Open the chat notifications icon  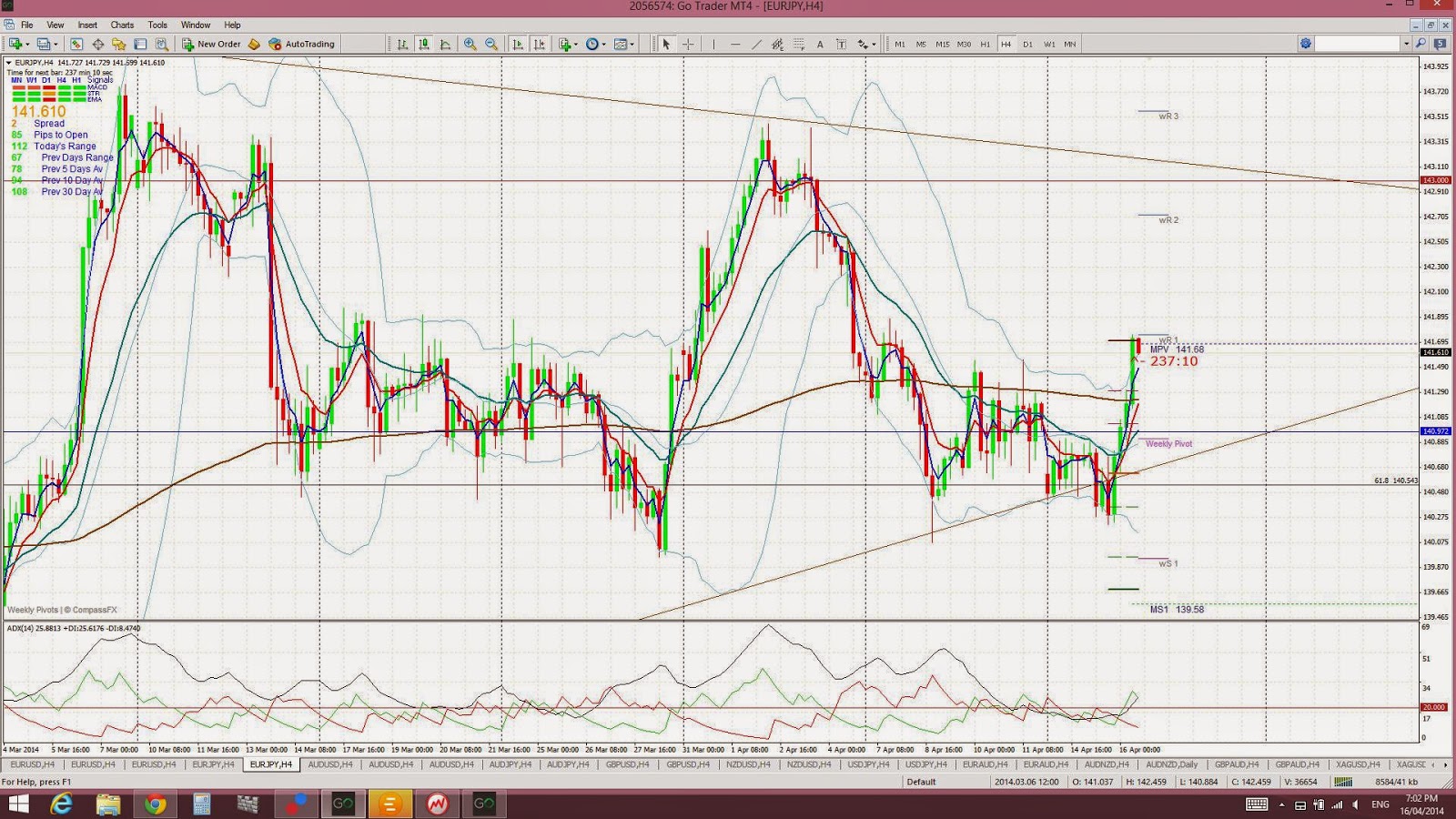(x=1441, y=44)
